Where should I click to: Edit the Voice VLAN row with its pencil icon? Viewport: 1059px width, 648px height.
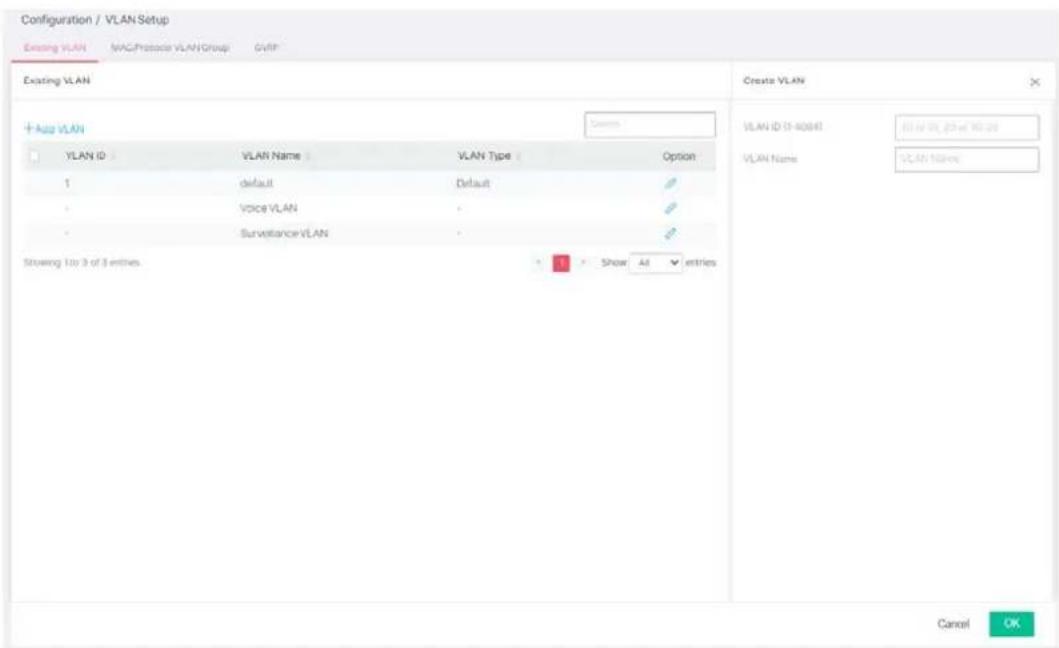coord(670,208)
